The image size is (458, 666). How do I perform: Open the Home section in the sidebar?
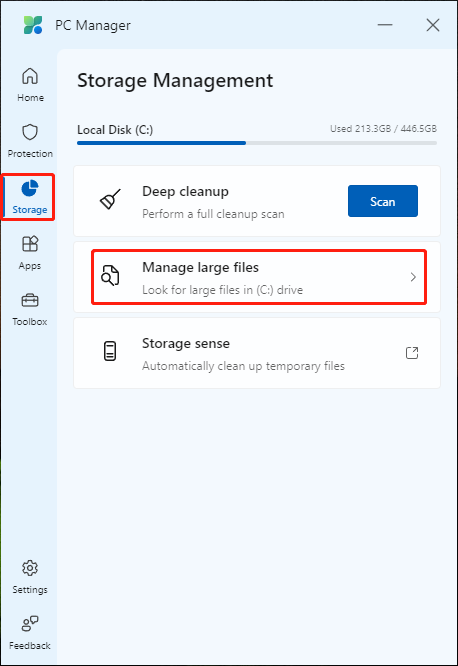[x=30, y=85]
